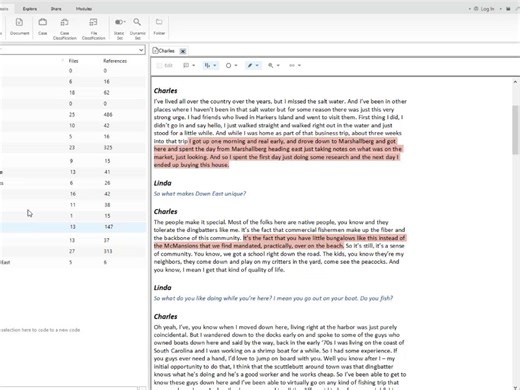The image size is (520, 390).
Task: Click the first 'Charles' speaker heading
Action: click(x=165, y=91)
